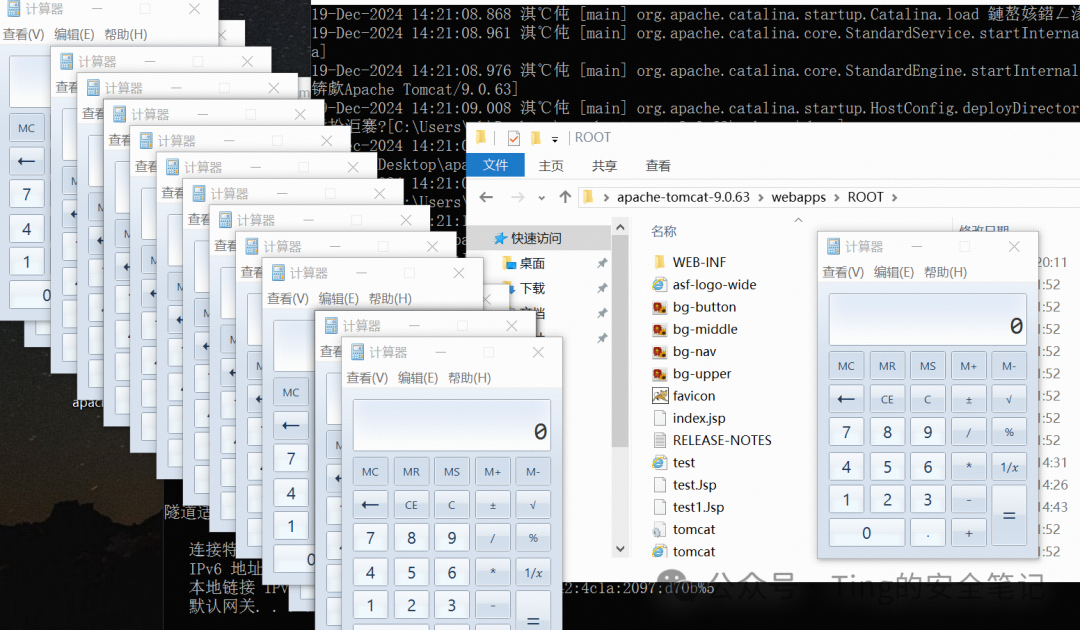Switch to the 共享 ribbon tab

click(604, 165)
